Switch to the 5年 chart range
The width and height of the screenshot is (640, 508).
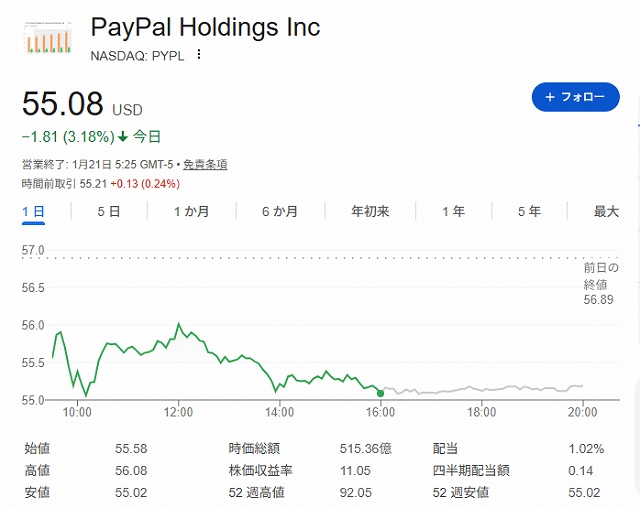(529, 211)
